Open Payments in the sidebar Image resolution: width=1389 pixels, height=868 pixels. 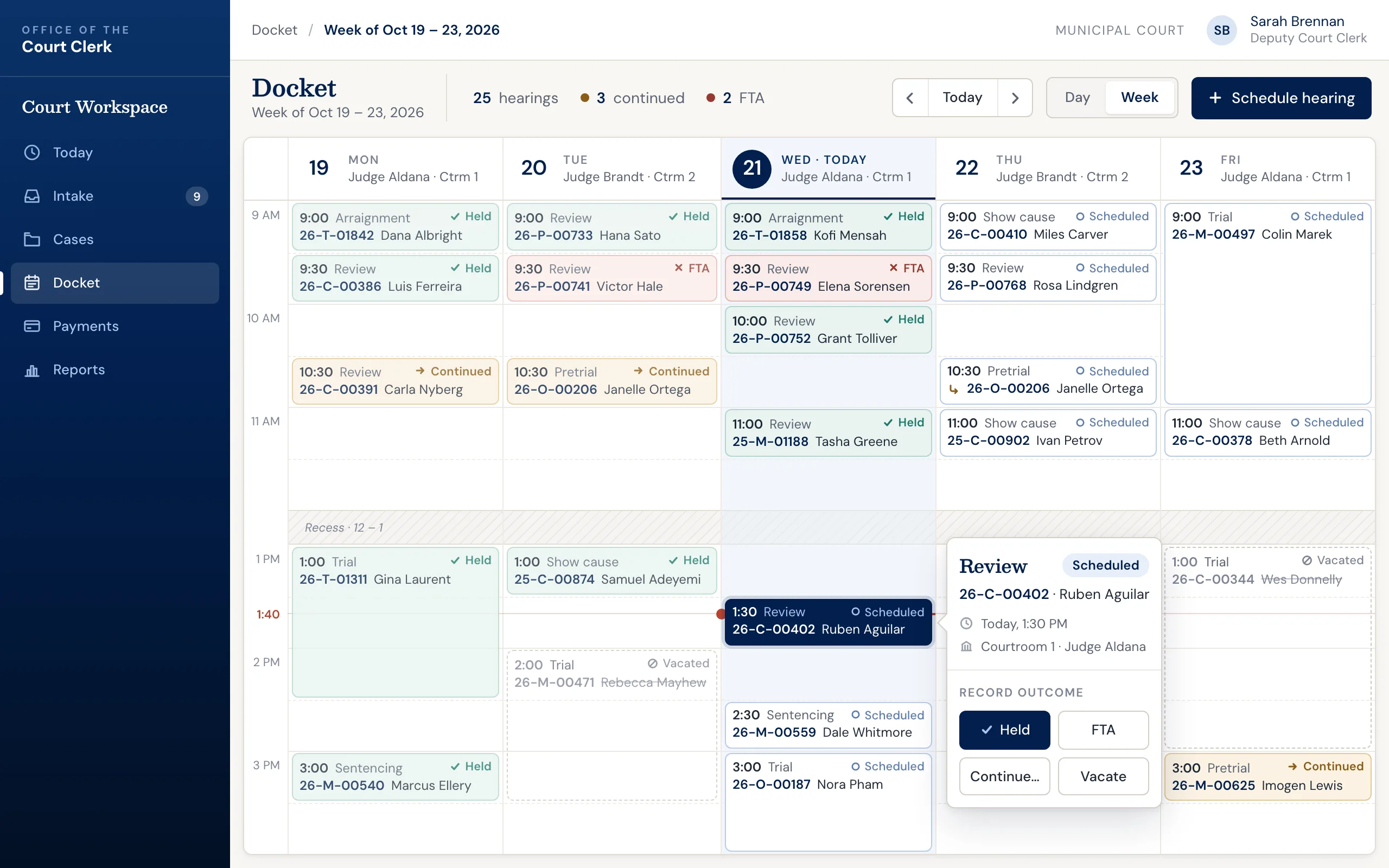pyautogui.click(x=115, y=326)
